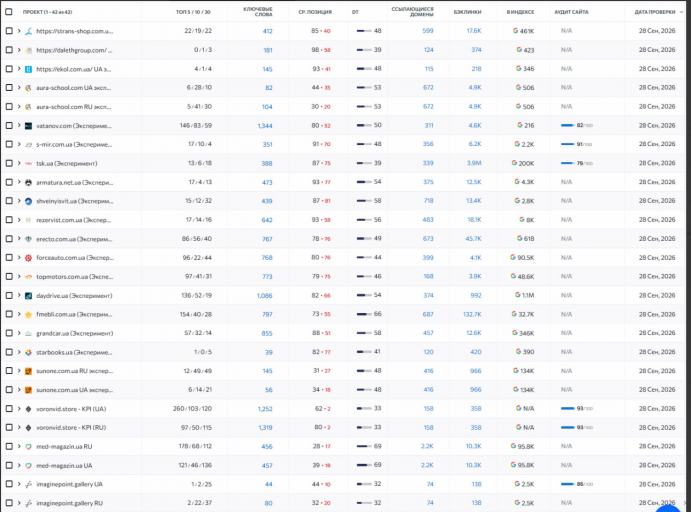This screenshot has width=691, height=512.
Task: Click the sunone.com.ua RU orange favicon
Action: 28,371
